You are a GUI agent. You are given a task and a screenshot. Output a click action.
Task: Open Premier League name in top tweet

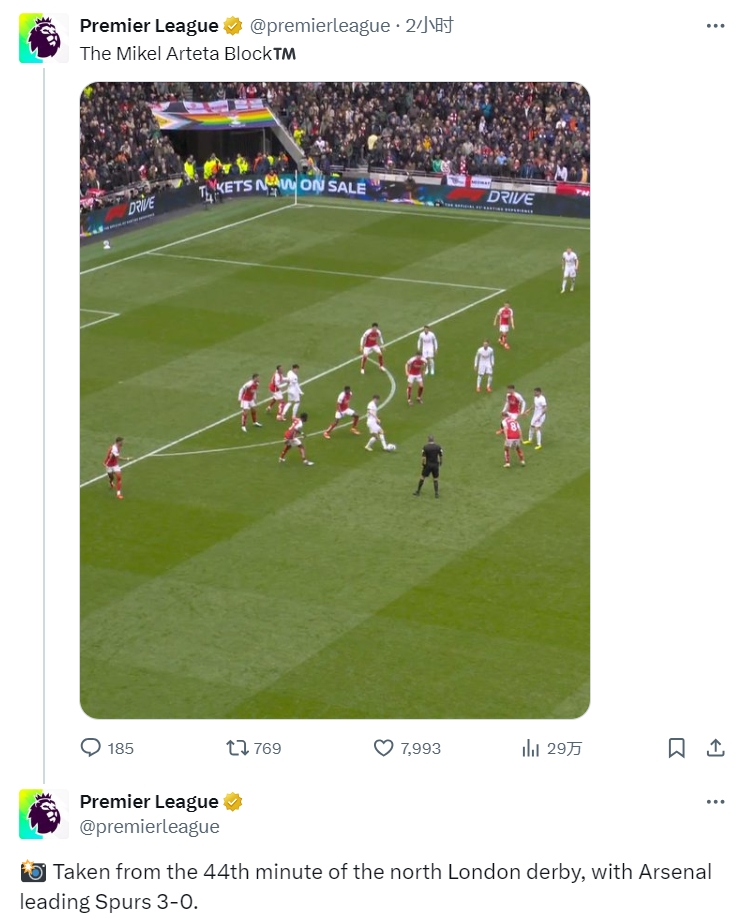pyautogui.click(x=149, y=26)
